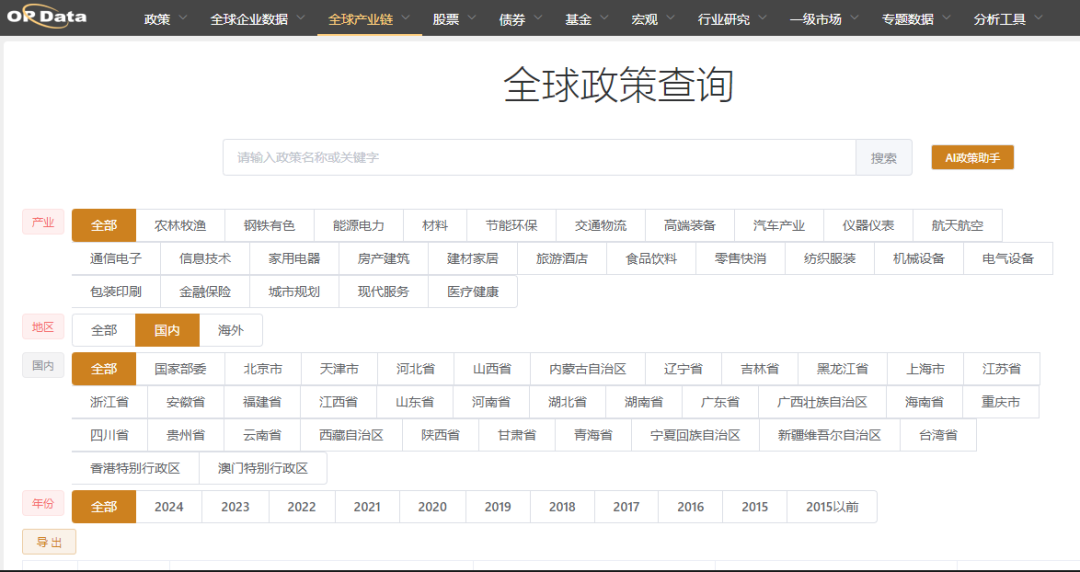1080x572 pixels.
Task: Filter policies by 北京市
Action: point(263,369)
